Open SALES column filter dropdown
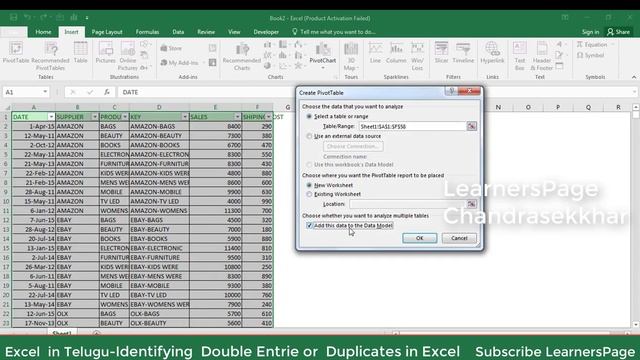 coord(237,117)
